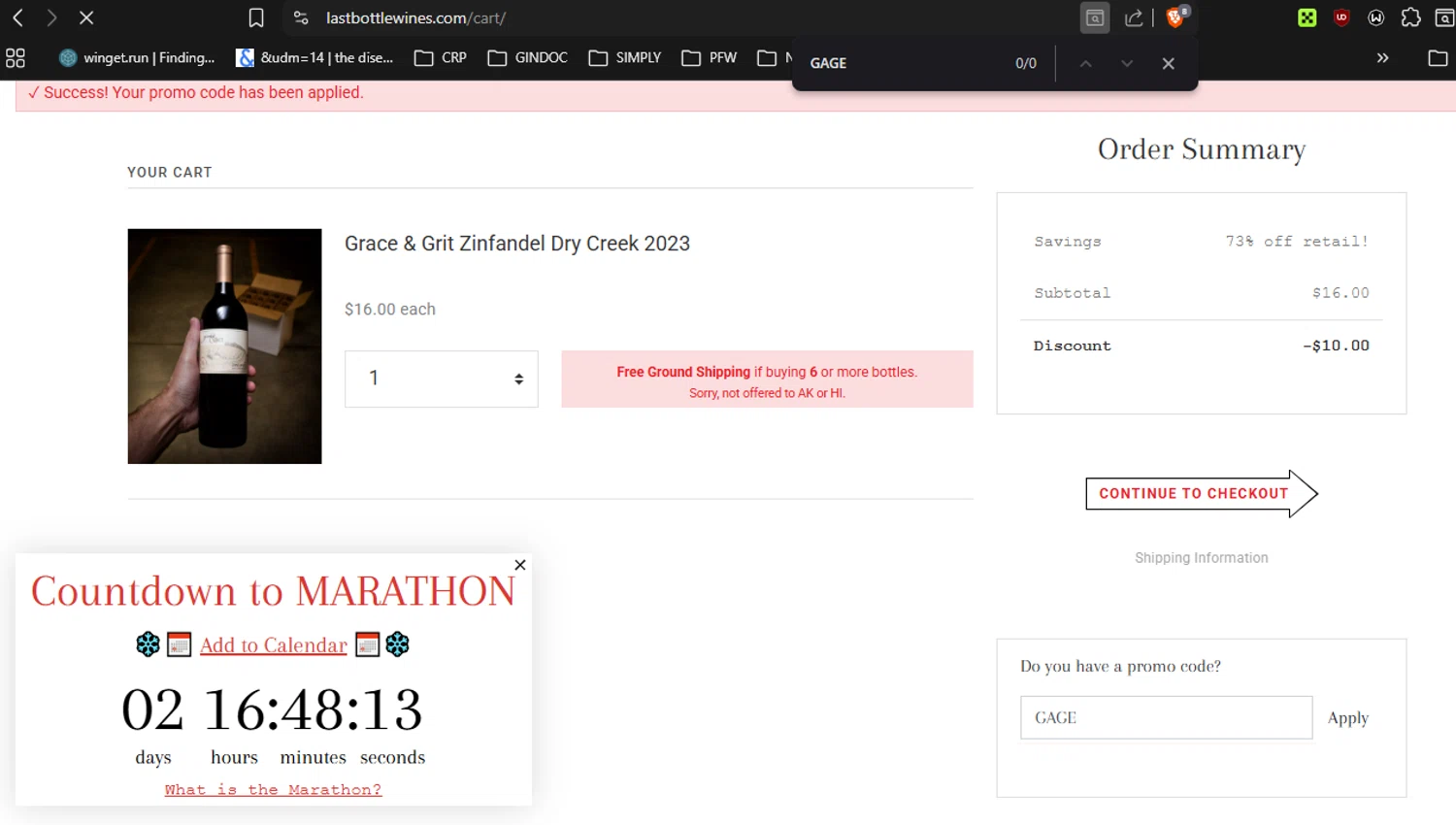Viewport: 1456px width, 825px height.
Task: Click the Discount -$10.00 amount
Action: (1336, 346)
